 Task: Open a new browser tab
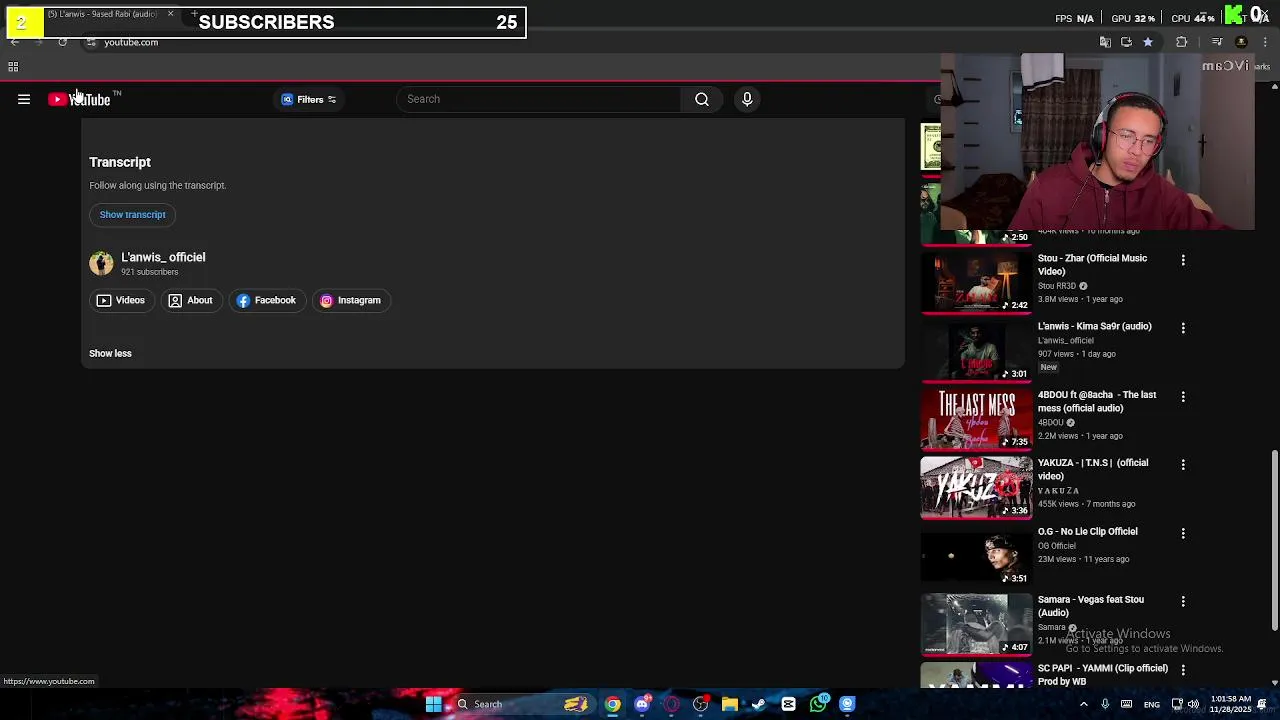[x=193, y=14]
